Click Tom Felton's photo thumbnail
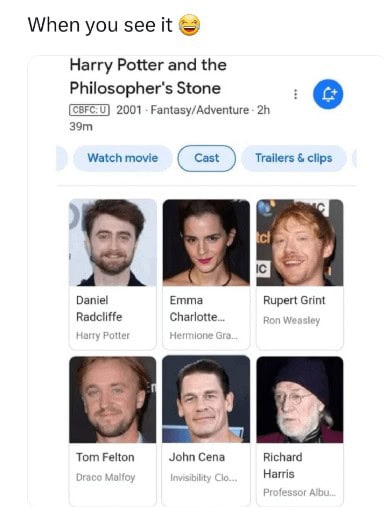 (113, 400)
